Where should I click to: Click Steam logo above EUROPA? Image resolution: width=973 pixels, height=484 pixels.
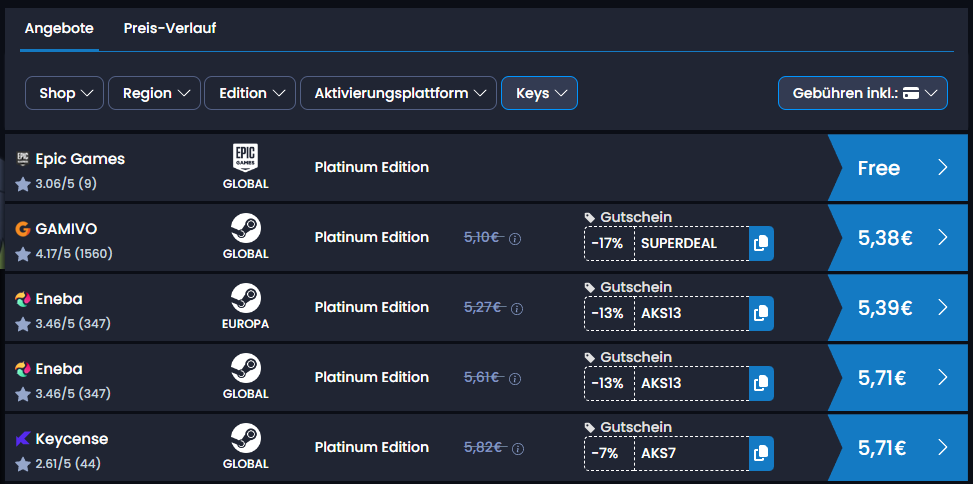(246, 299)
